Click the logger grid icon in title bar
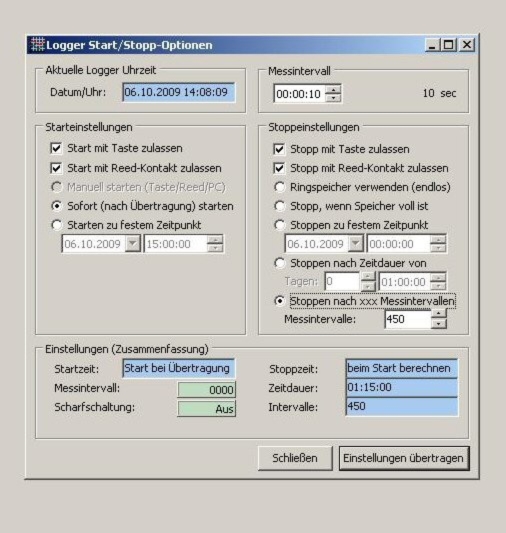Screen dimensions: 506x533 click(37, 45)
